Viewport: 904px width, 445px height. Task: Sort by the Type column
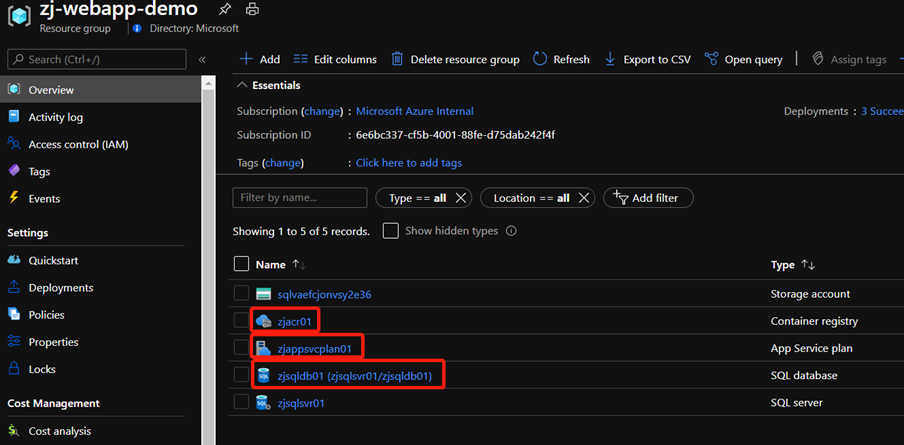pos(793,265)
